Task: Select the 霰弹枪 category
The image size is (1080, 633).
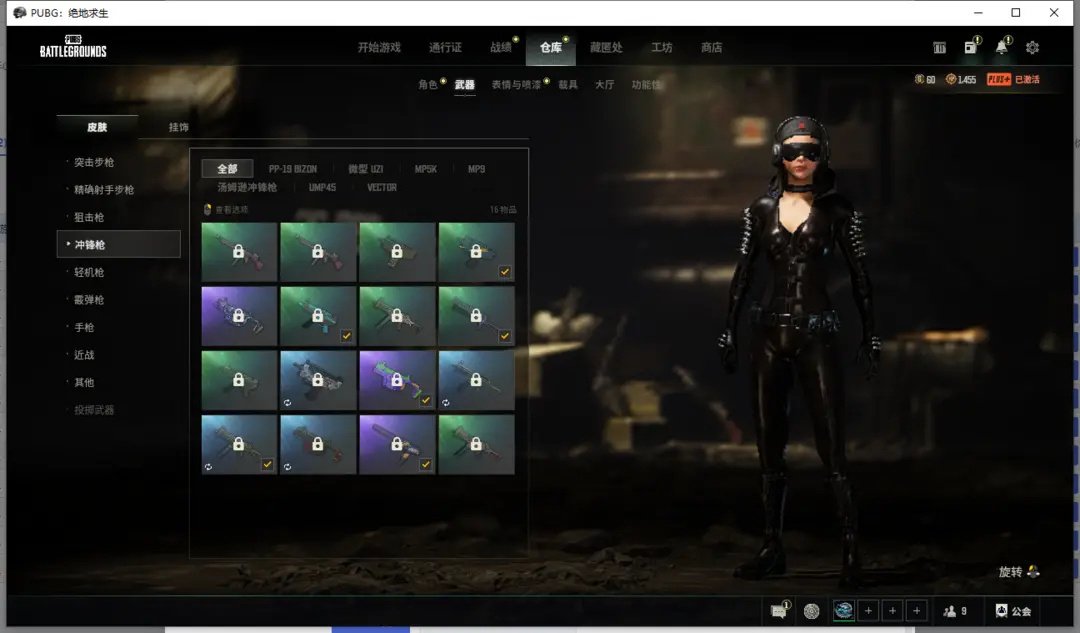Action: point(89,300)
